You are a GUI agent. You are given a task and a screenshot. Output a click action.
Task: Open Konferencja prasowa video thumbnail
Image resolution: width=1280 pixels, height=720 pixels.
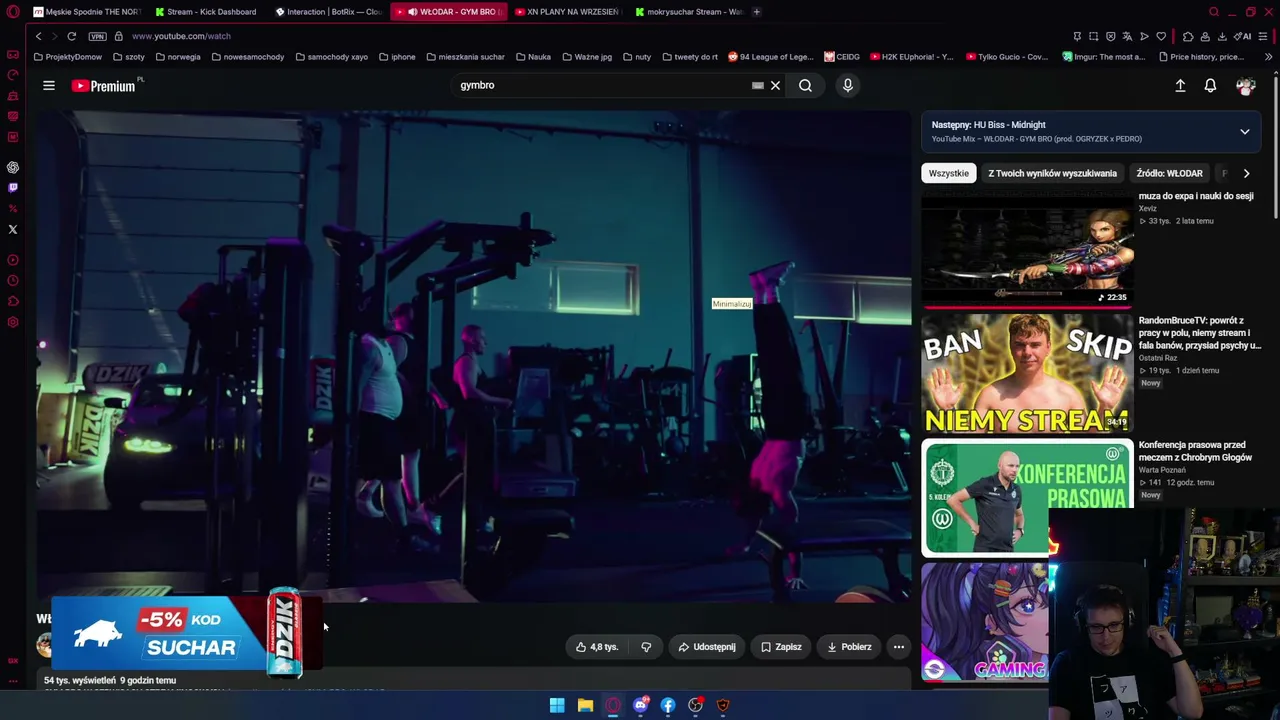point(1027,497)
